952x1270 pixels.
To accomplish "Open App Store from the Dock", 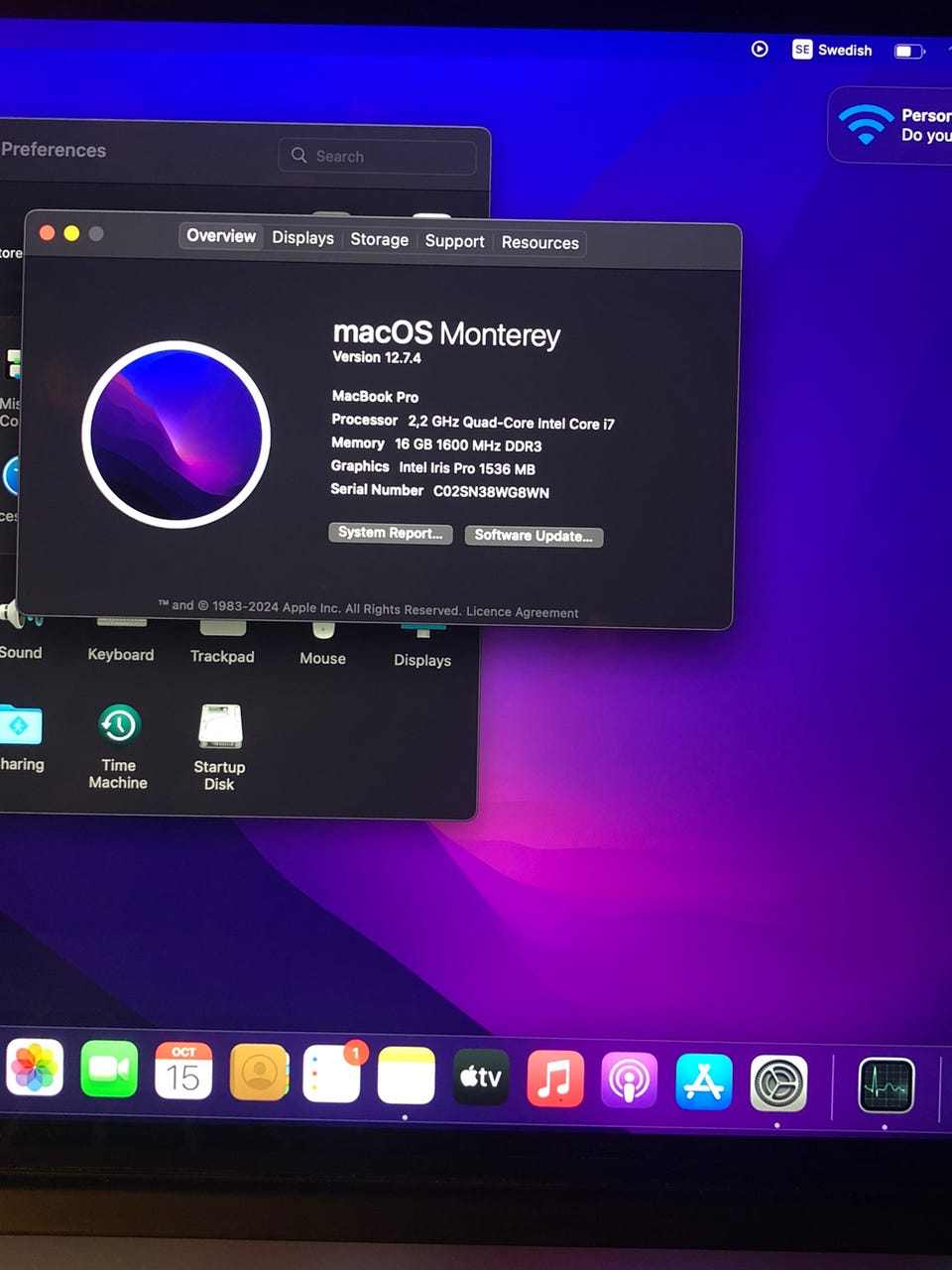I will (x=704, y=1081).
